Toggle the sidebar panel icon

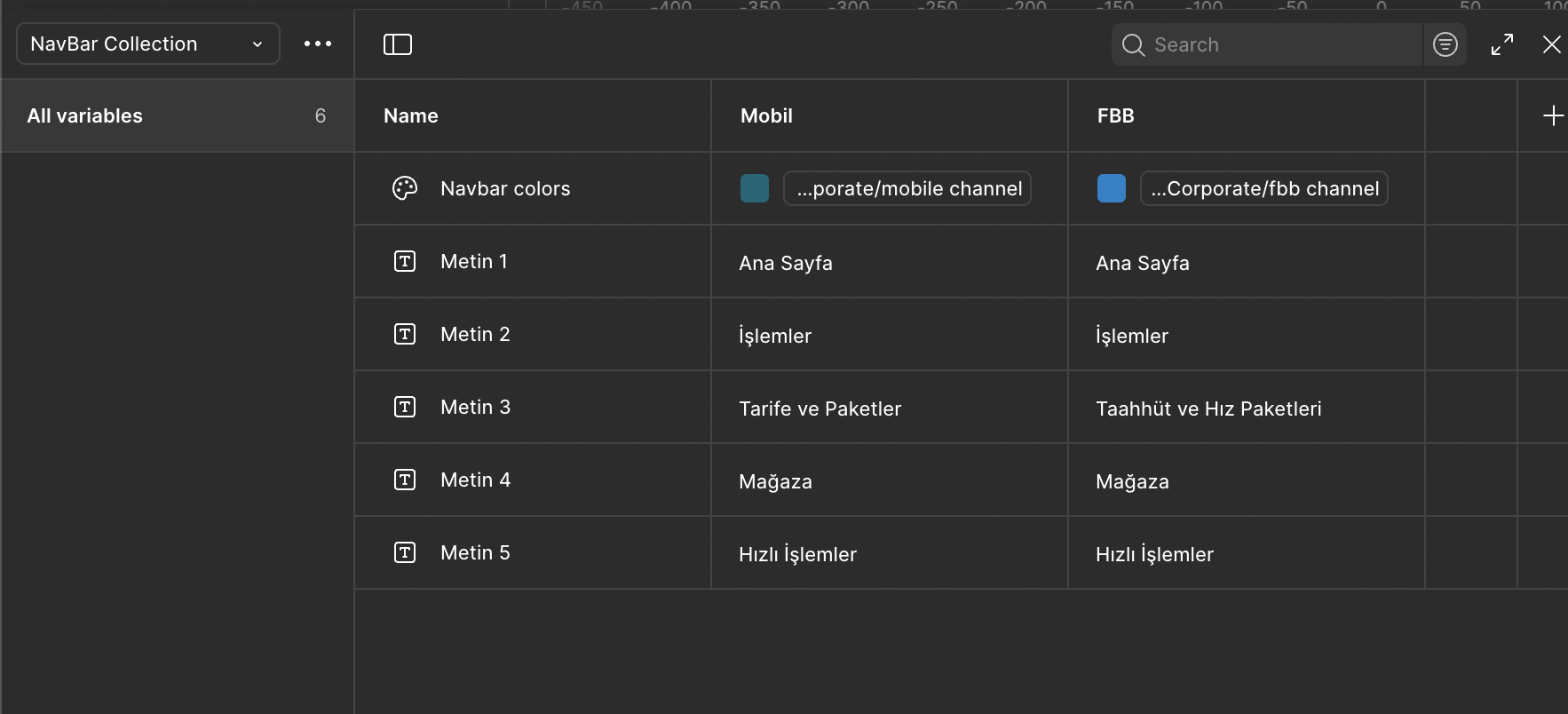(397, 44)
